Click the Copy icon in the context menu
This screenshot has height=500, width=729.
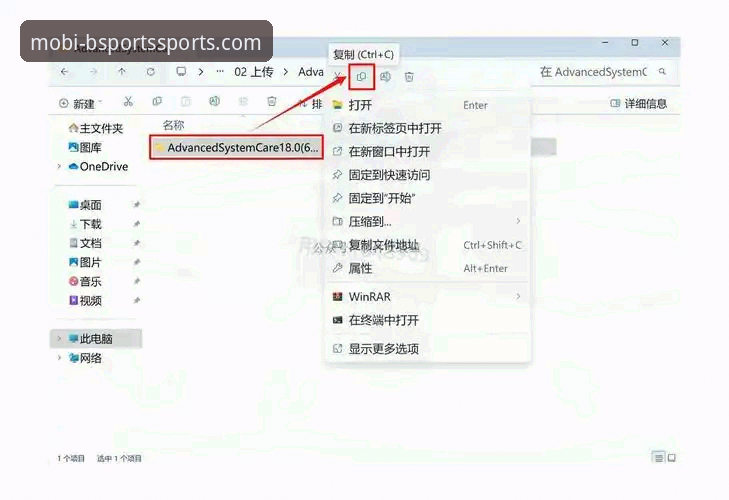(361, 77)
